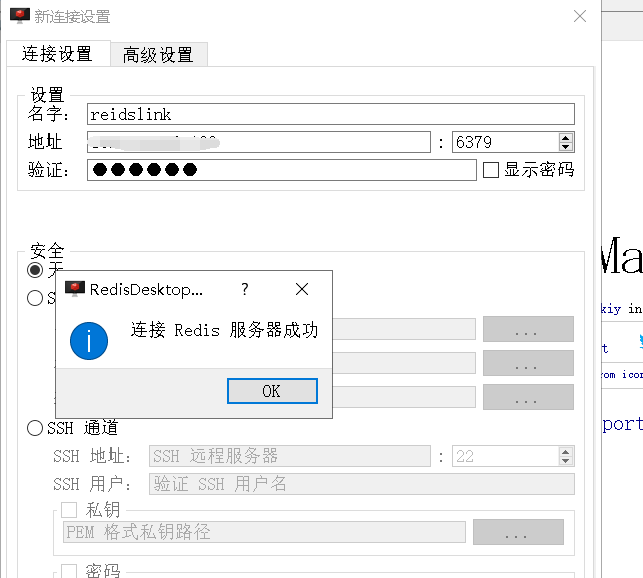The image size is (643, 578).
Task: Toggle the 私钥 checkbox
Action: pos(69,510)
